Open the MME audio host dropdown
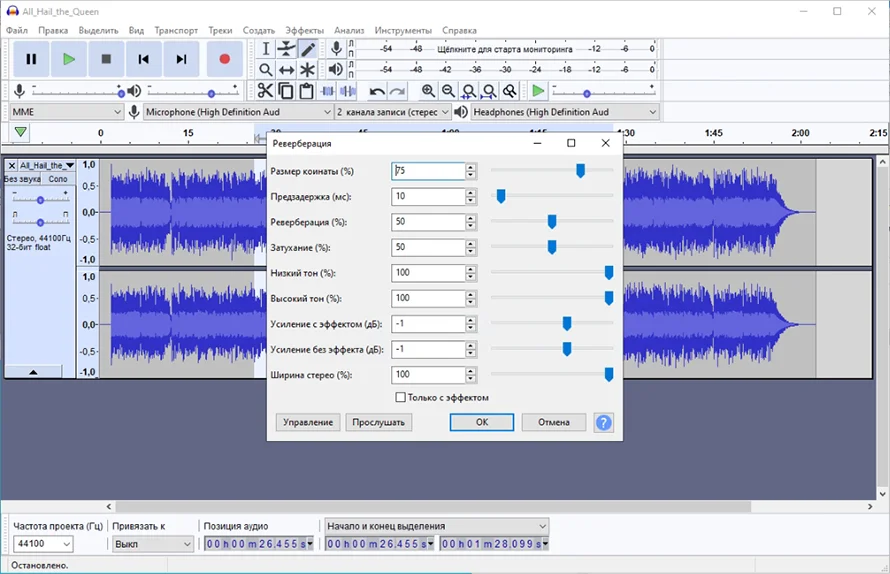 pos(66,112)
